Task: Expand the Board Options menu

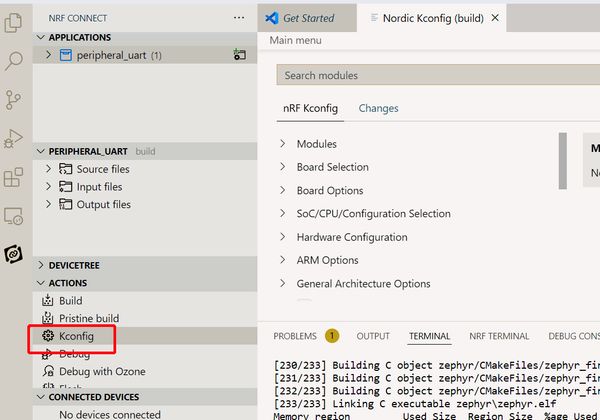Action: point(282,190)
